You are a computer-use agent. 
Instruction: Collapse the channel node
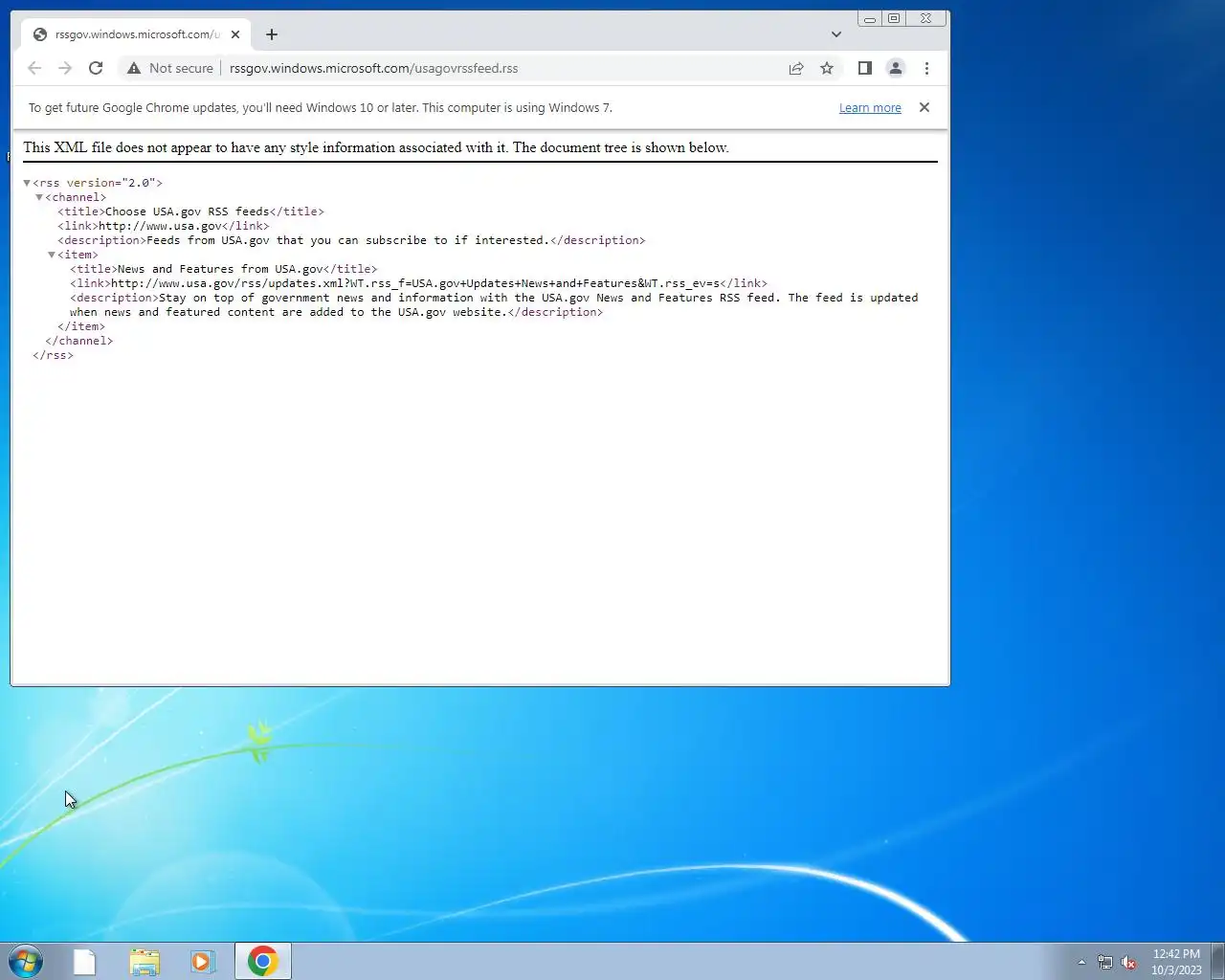[x=39, y=197]
